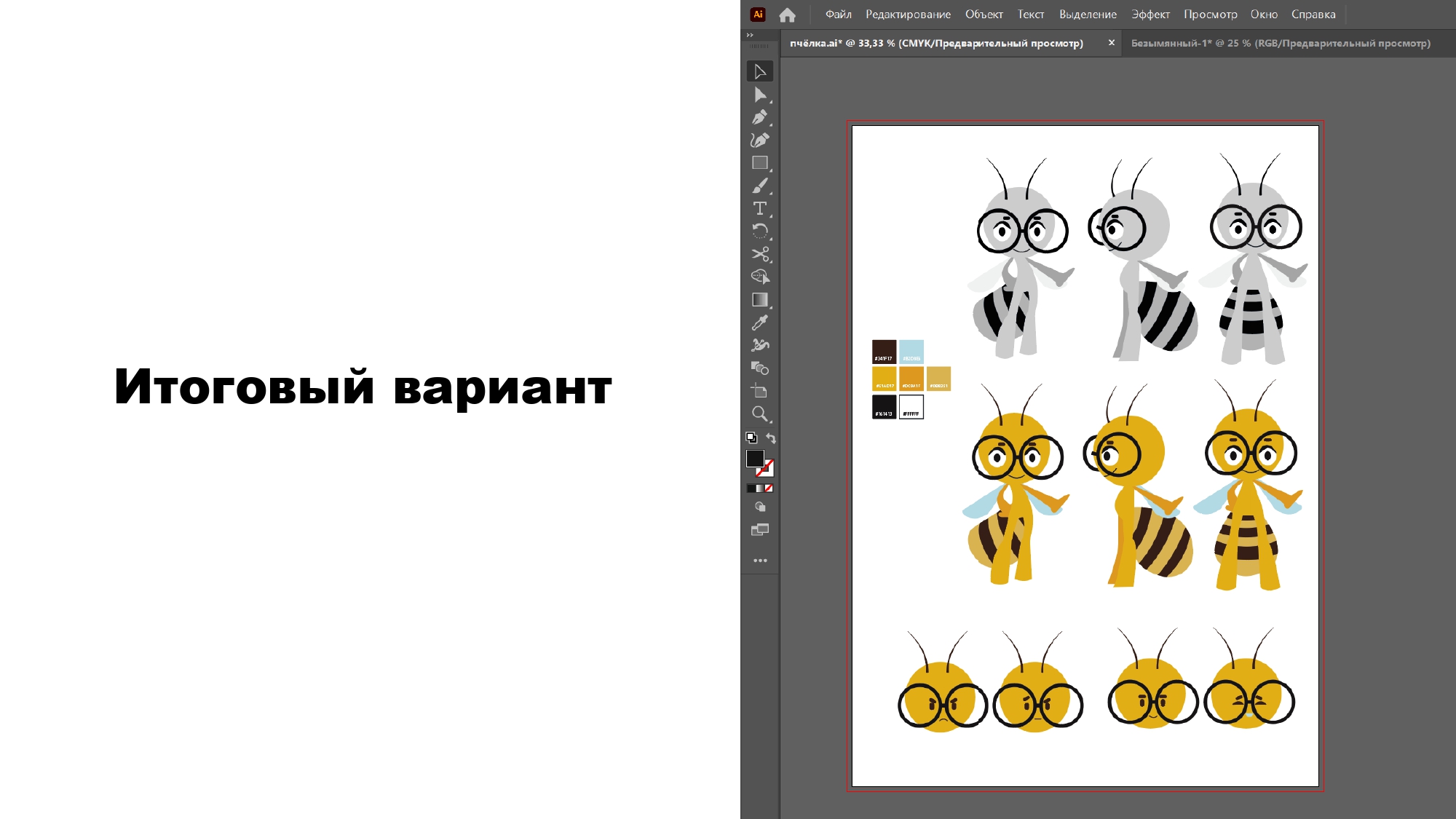The image size is (1456, 819).
Task: Select the Paintbrush tool
Action: [759, 186]
